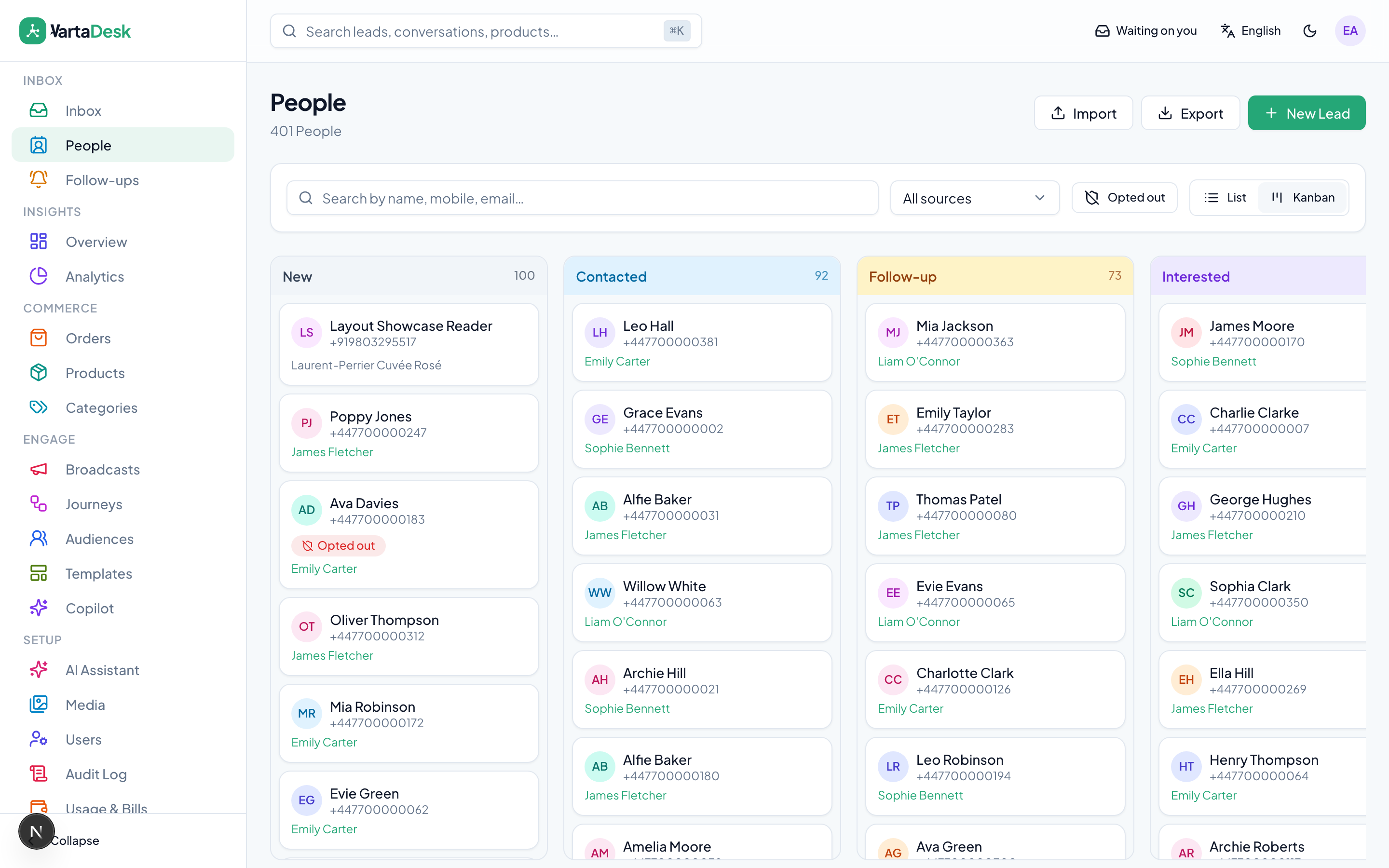The width and height of the screenshot is (1389, 868).
Task: Toggle the Opted out filter
Action: pos(1124,198)
